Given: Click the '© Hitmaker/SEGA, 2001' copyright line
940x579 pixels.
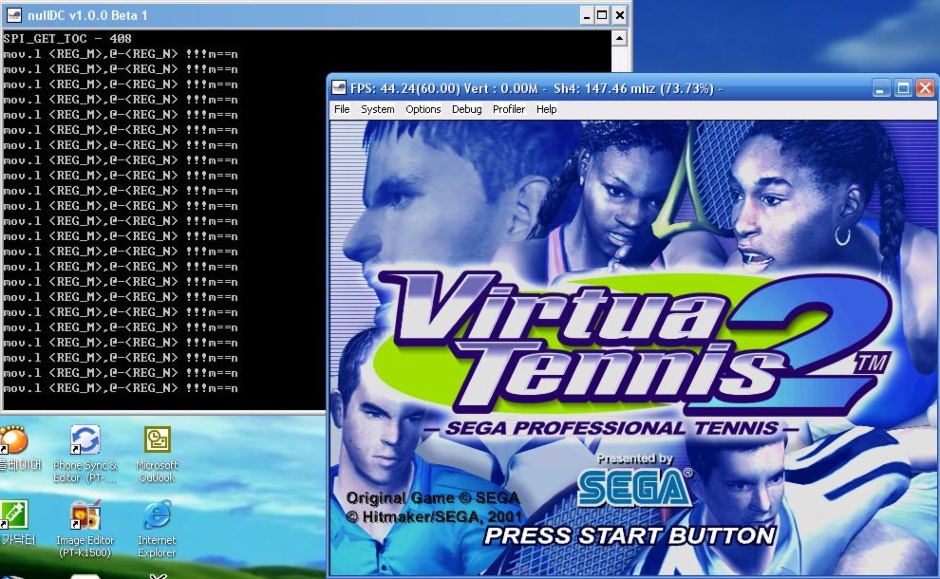Looking at the screenshot, I should (x=434, y=517).
